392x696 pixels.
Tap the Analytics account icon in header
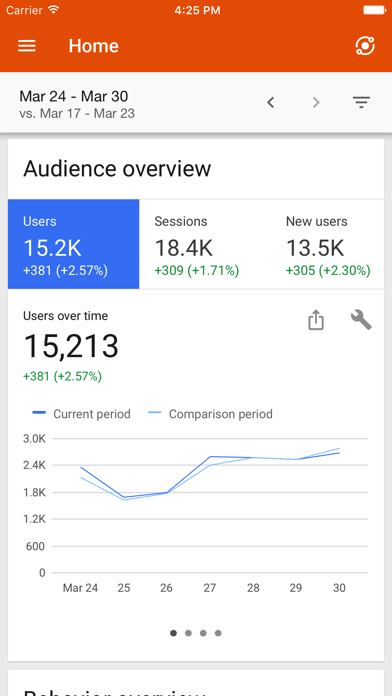[365, 46]
